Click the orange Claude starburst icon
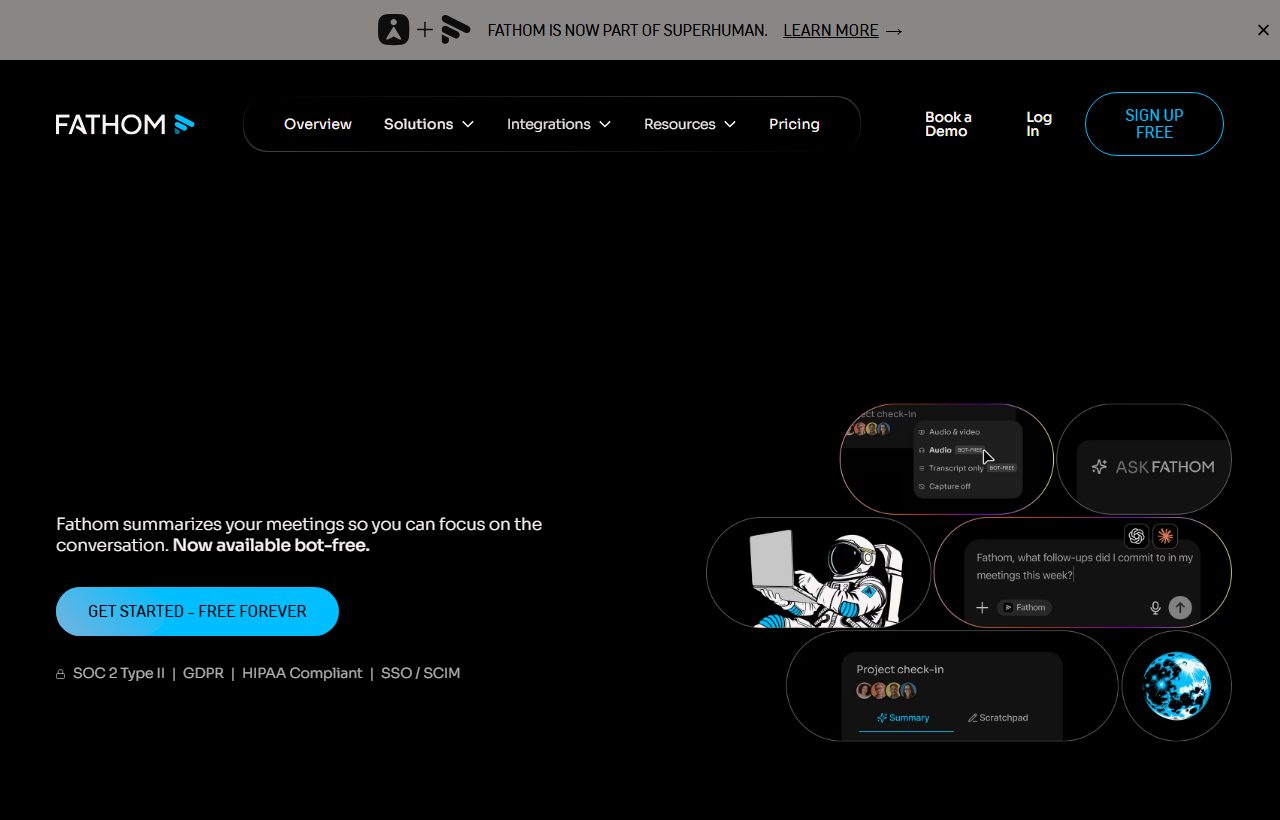 tap(1165, 536)
